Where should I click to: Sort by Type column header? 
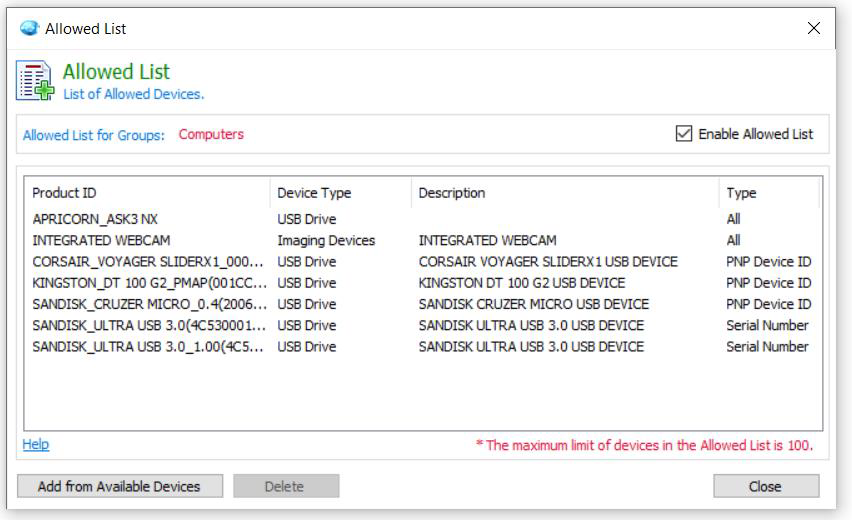pos(769,193)
